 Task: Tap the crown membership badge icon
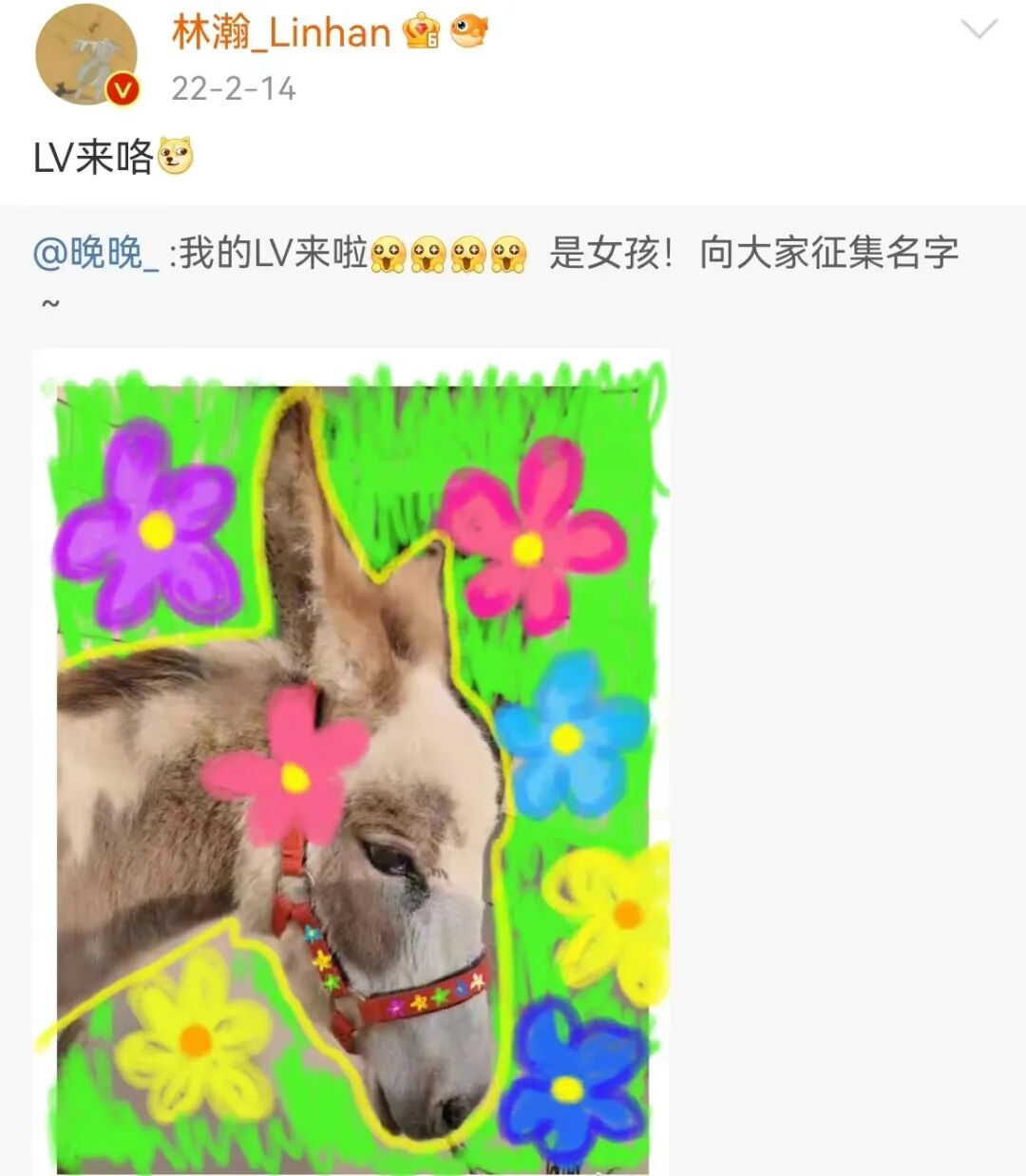point(421,33)
